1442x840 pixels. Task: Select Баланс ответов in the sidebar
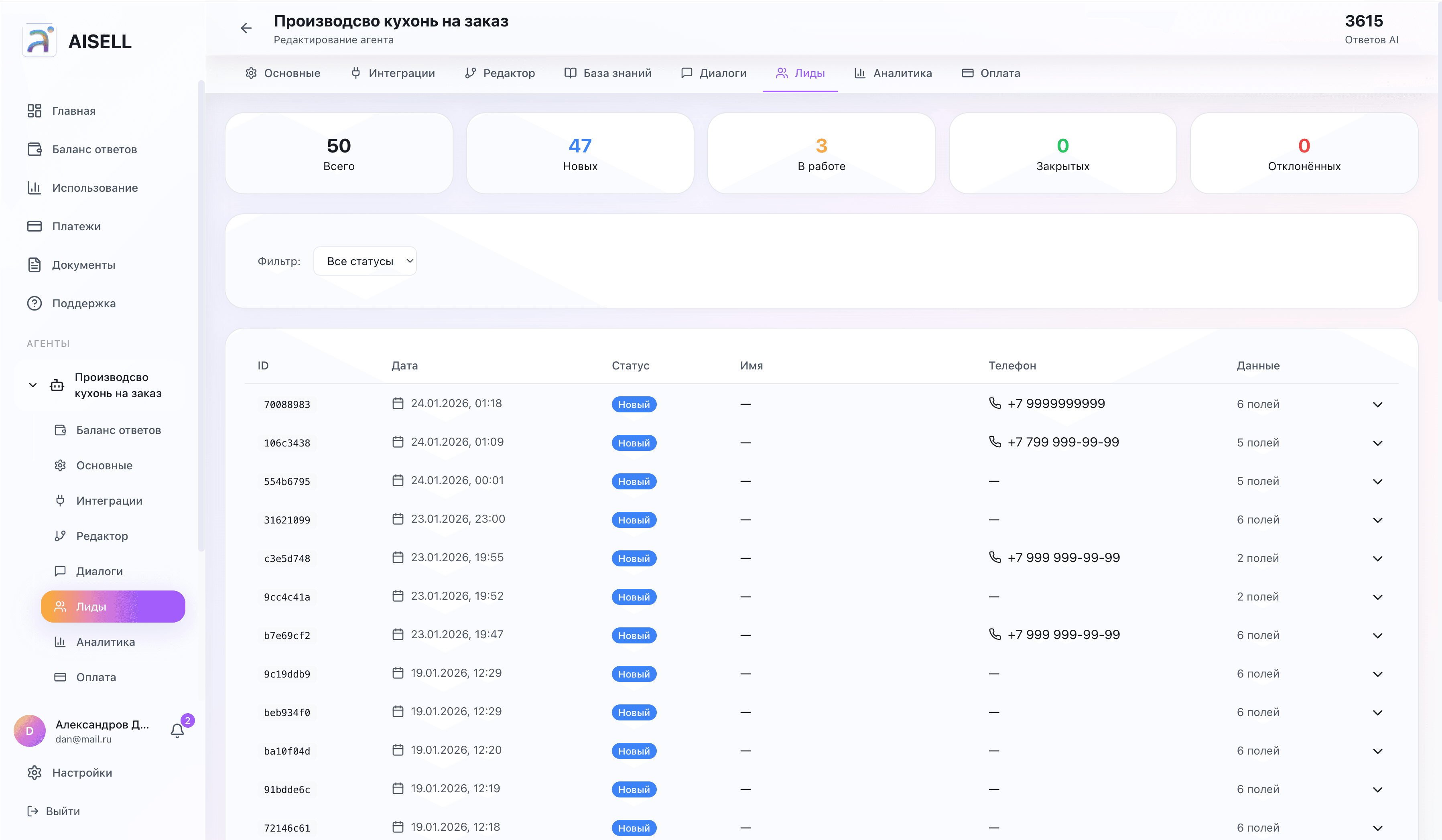click(x=94, y=149)
